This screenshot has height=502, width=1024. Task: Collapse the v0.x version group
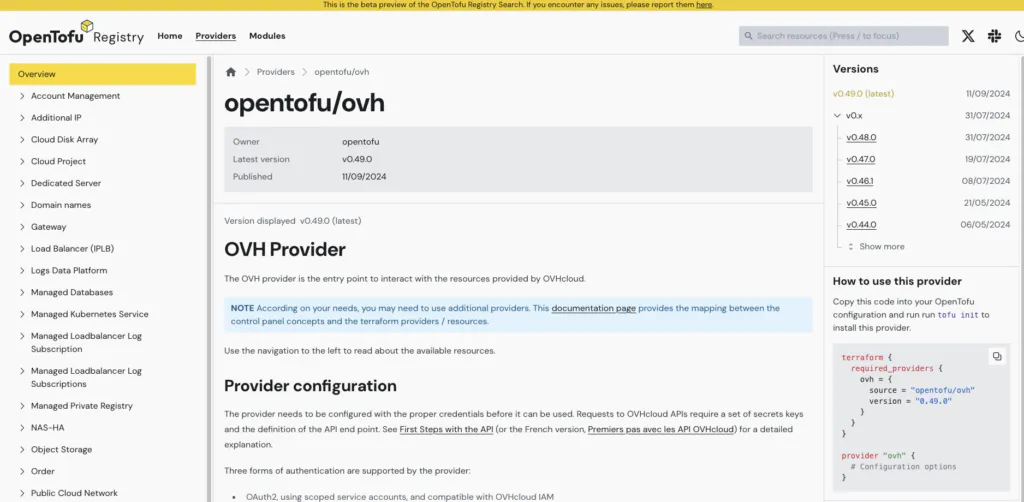click(x=837, y=116)
